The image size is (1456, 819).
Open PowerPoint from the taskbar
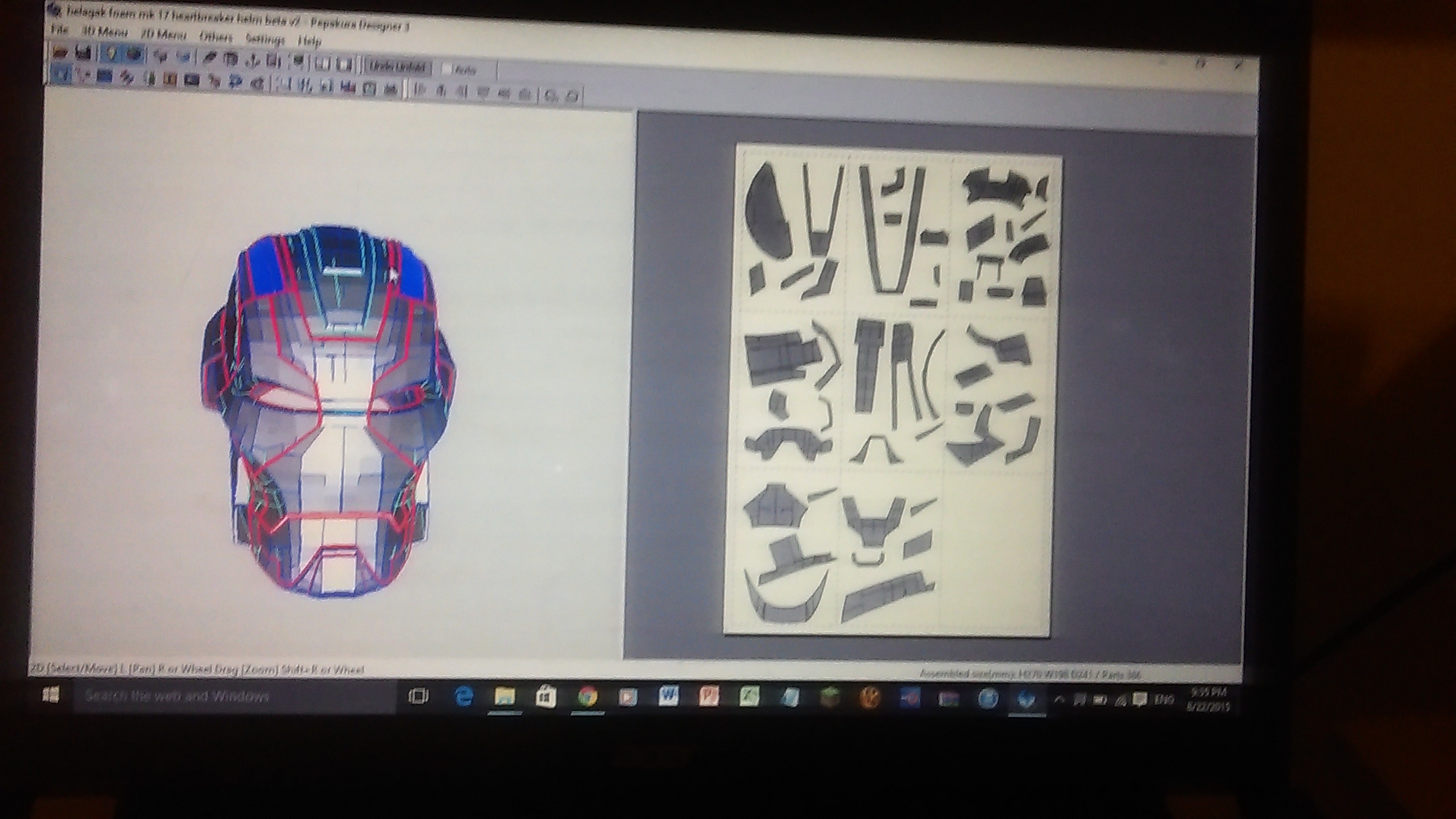709,696
